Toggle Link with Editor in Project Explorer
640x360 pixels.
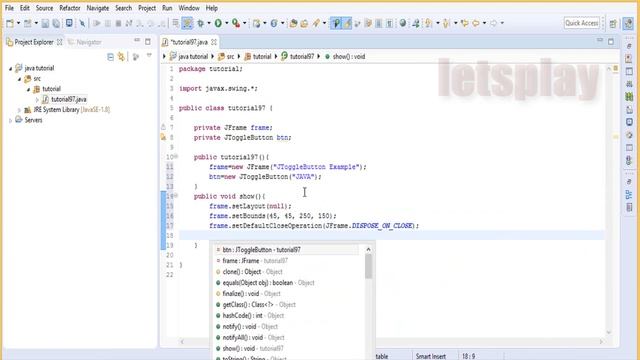(121, 57)
